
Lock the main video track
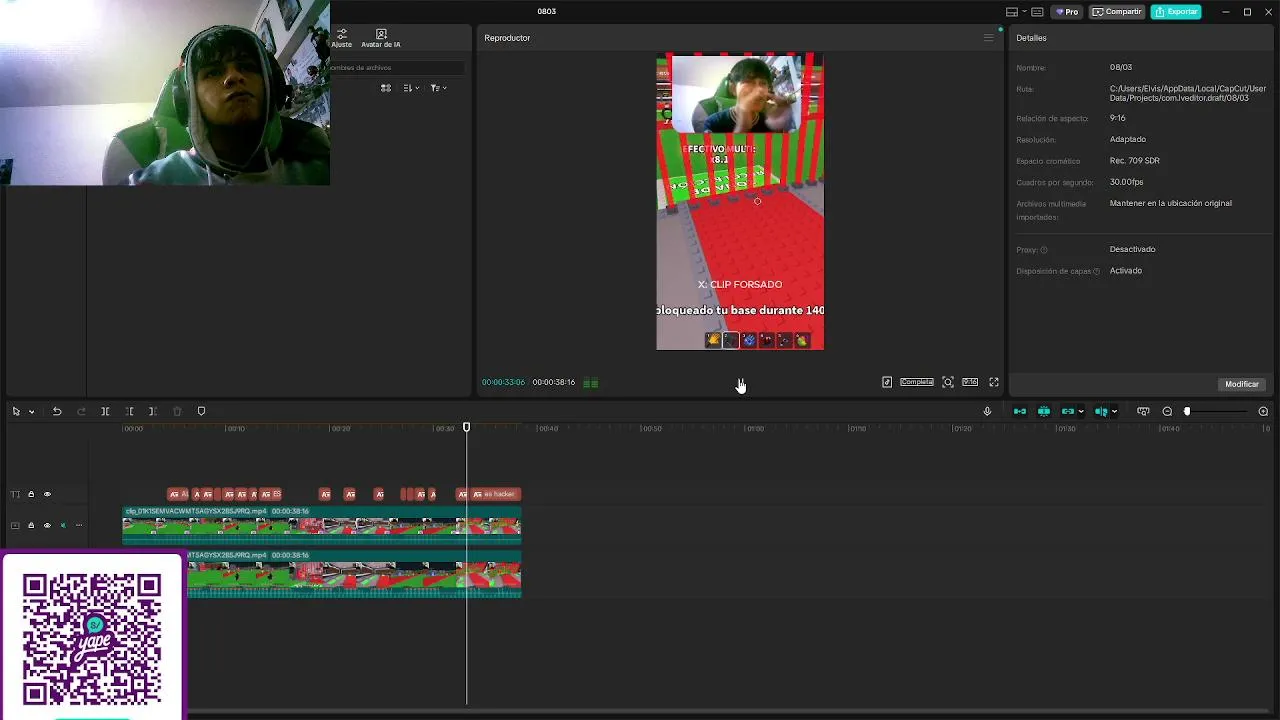pyautogui.click(x=31, y=525)
